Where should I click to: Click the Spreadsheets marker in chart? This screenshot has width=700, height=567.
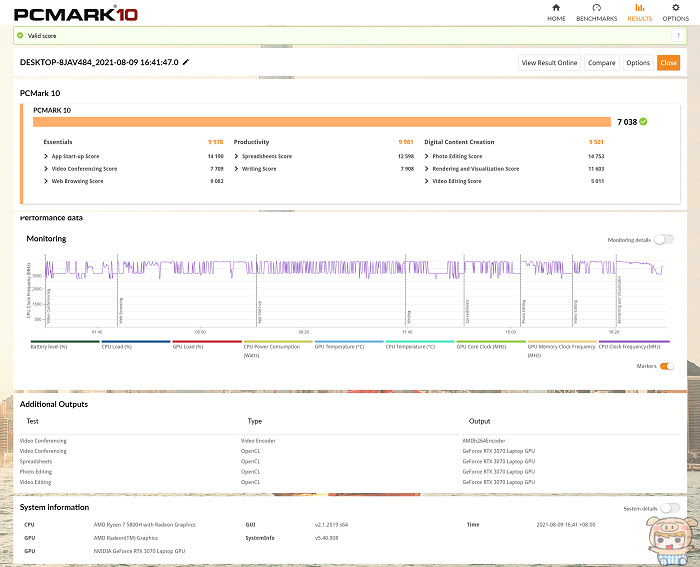pos(467,311)
